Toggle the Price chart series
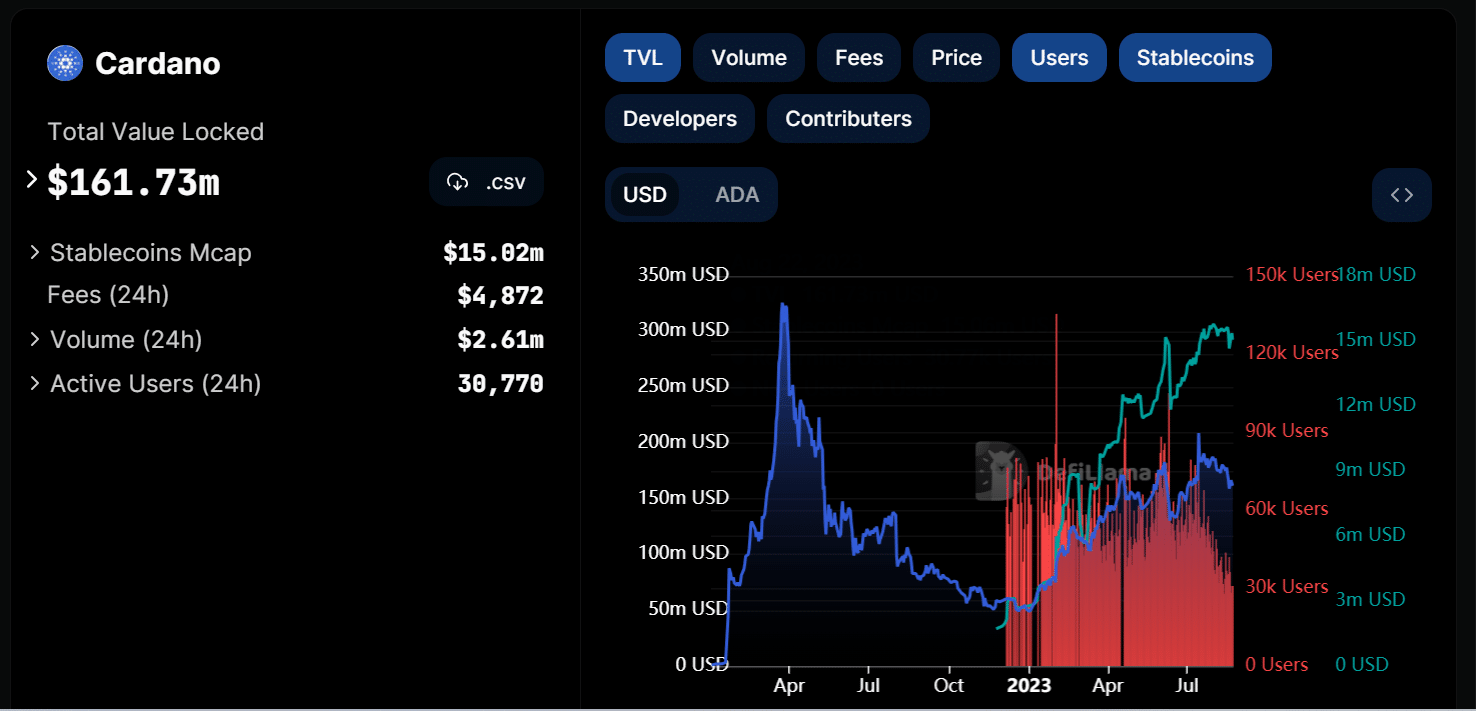 956,57
